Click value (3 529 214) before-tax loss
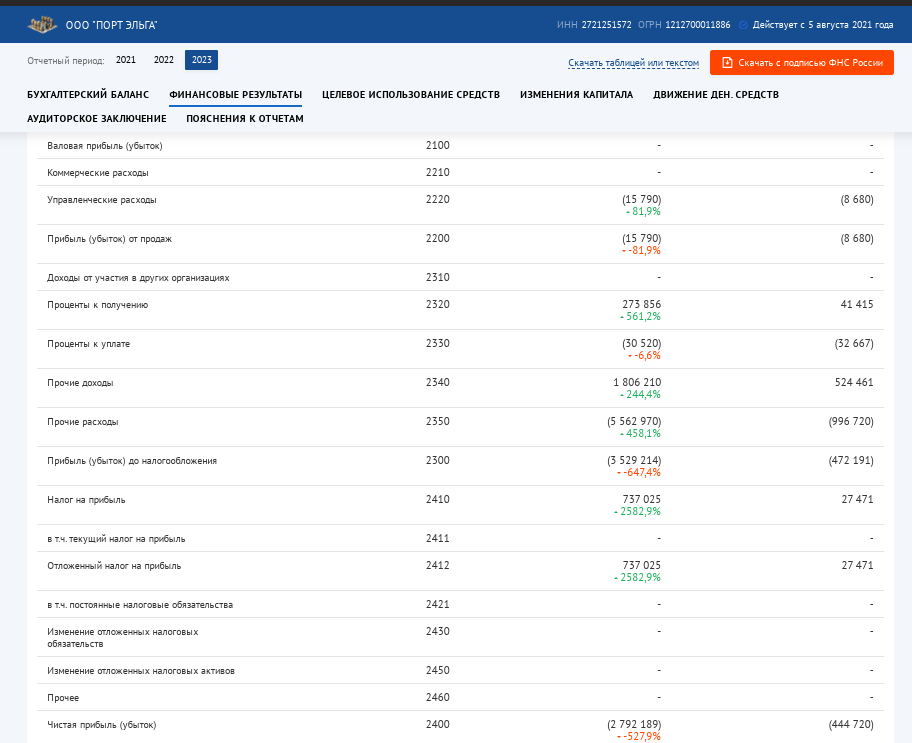The height and width of the screenshot is (743, 912). click(634, 460)
